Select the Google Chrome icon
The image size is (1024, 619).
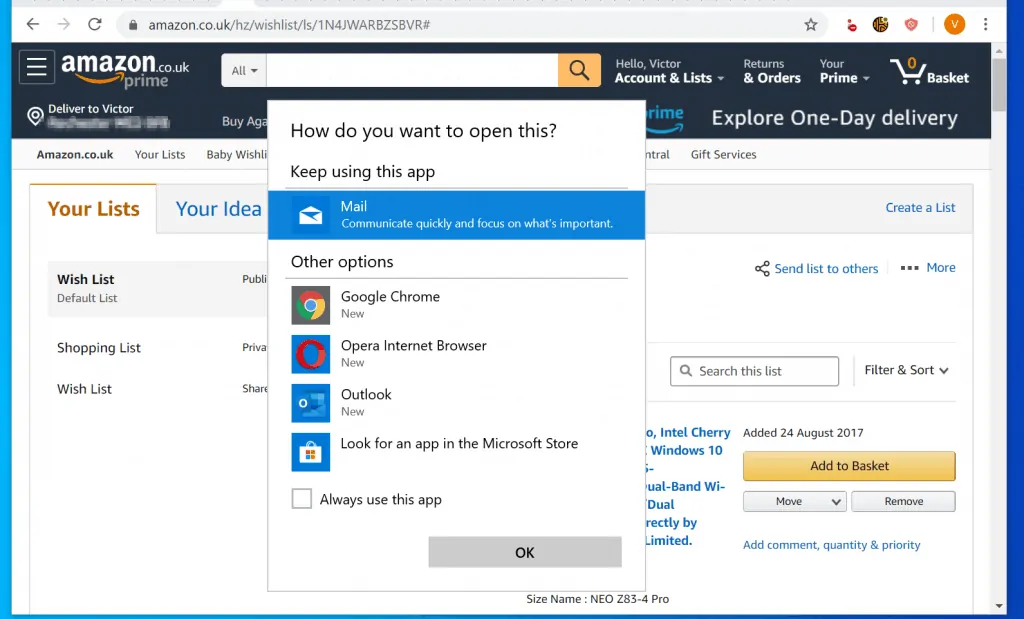coord(310,304)
